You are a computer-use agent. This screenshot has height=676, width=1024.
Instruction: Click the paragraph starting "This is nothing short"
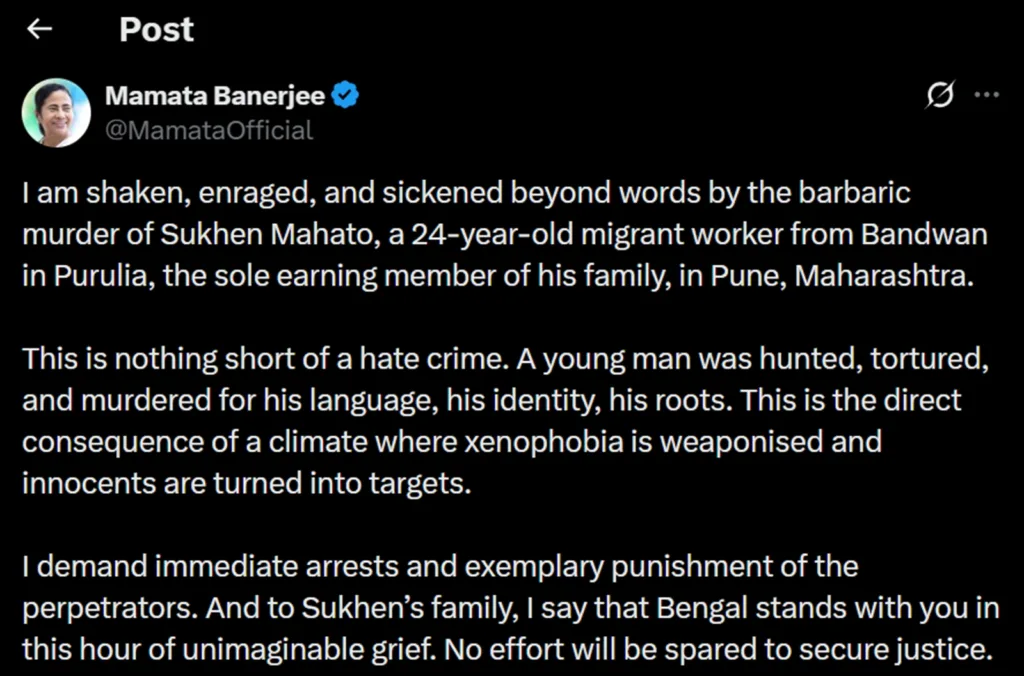(500, 421)
